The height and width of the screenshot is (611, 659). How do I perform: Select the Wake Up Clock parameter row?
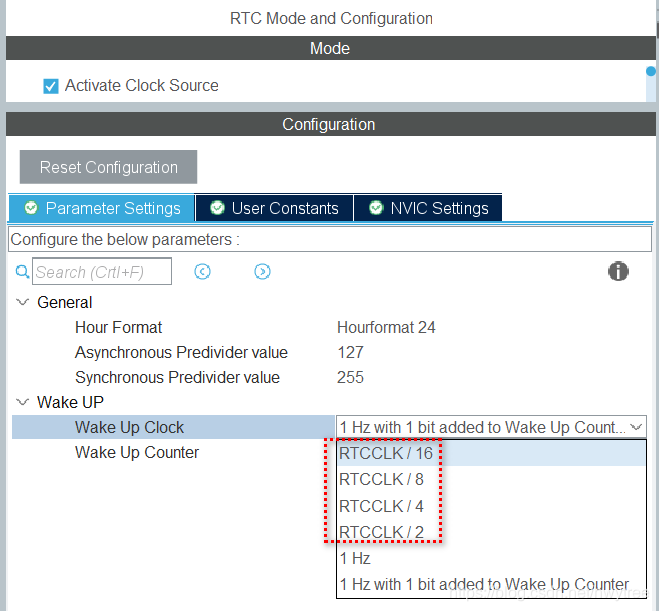[x=173, y=427]
